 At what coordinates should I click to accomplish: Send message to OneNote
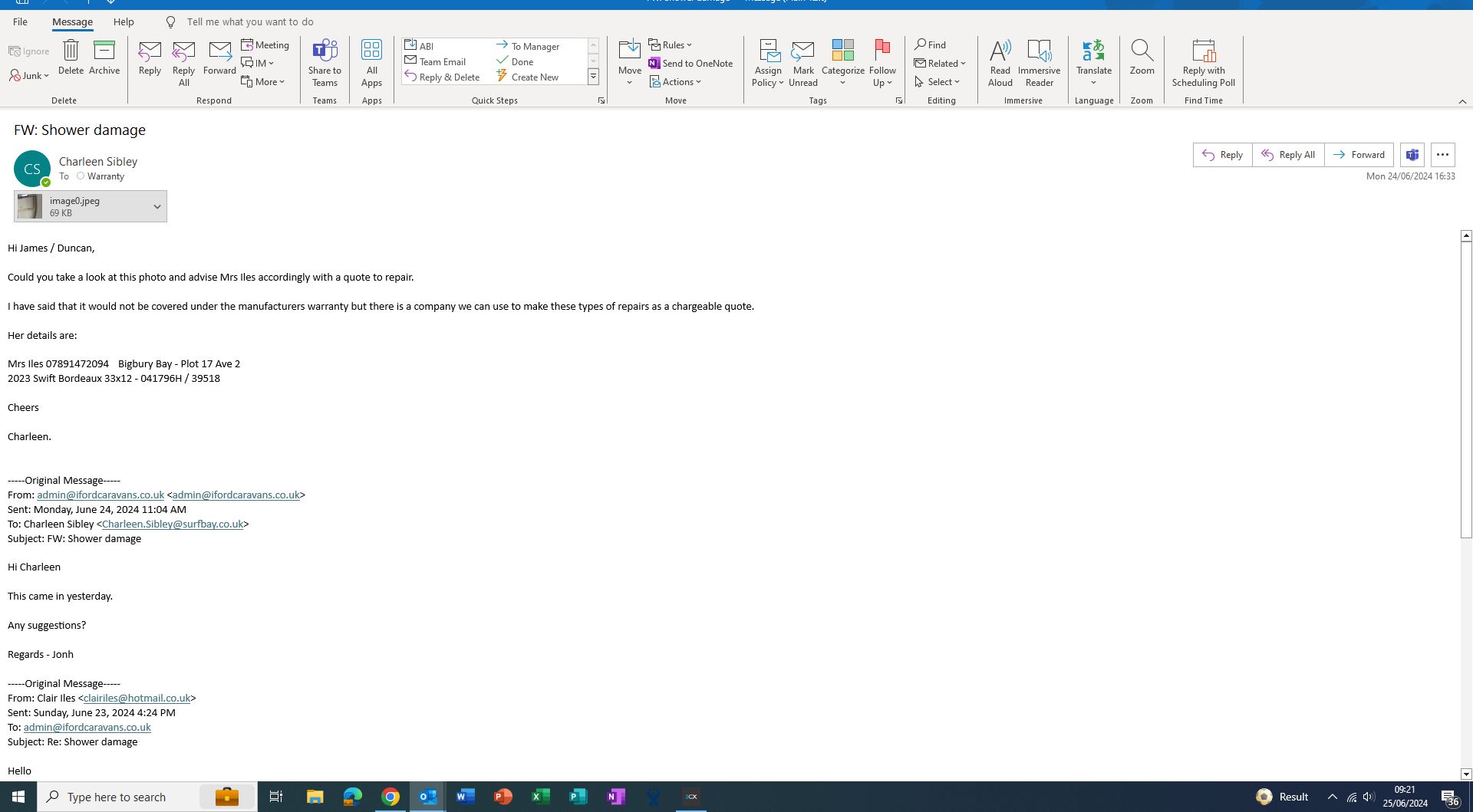pos(690,63)
